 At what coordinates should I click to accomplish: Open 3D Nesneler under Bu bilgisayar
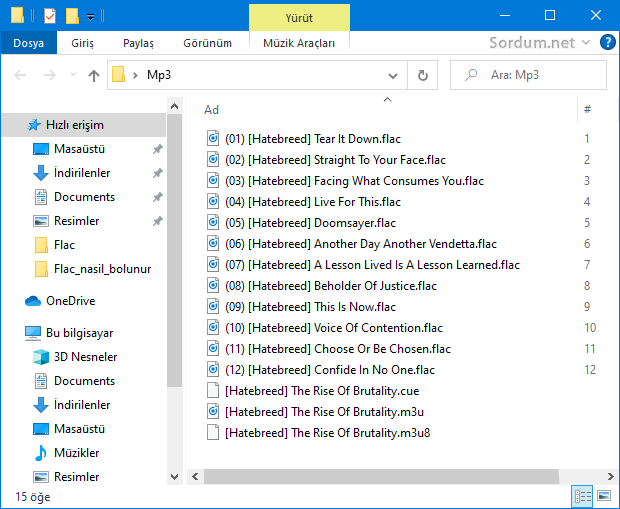[85, 357]
